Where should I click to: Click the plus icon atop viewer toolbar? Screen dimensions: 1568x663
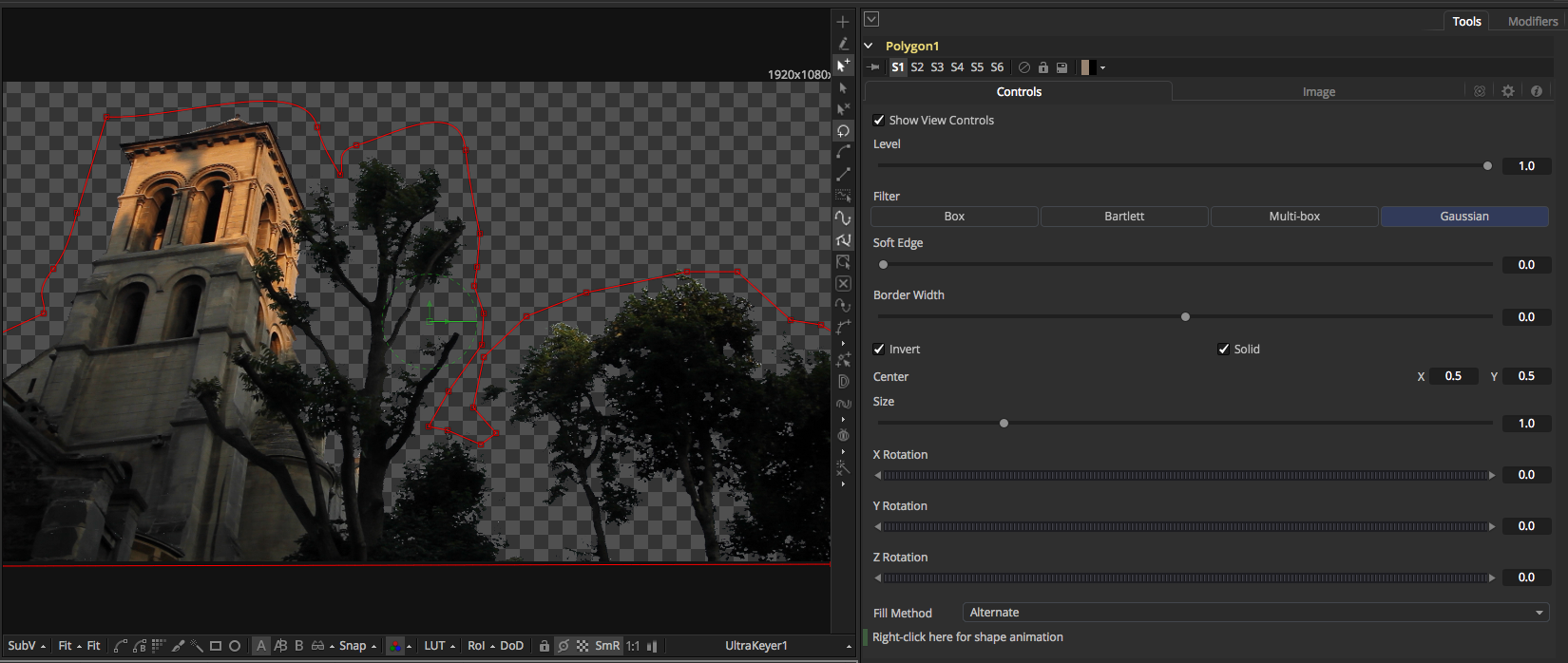coord(843,21)
